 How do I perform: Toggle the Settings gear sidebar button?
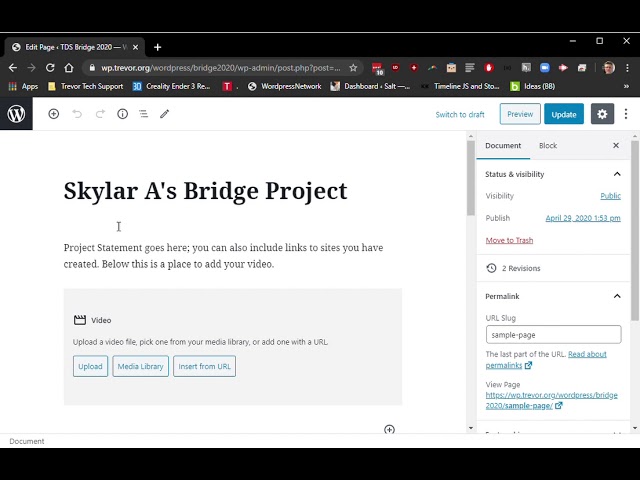click(602, 114)
